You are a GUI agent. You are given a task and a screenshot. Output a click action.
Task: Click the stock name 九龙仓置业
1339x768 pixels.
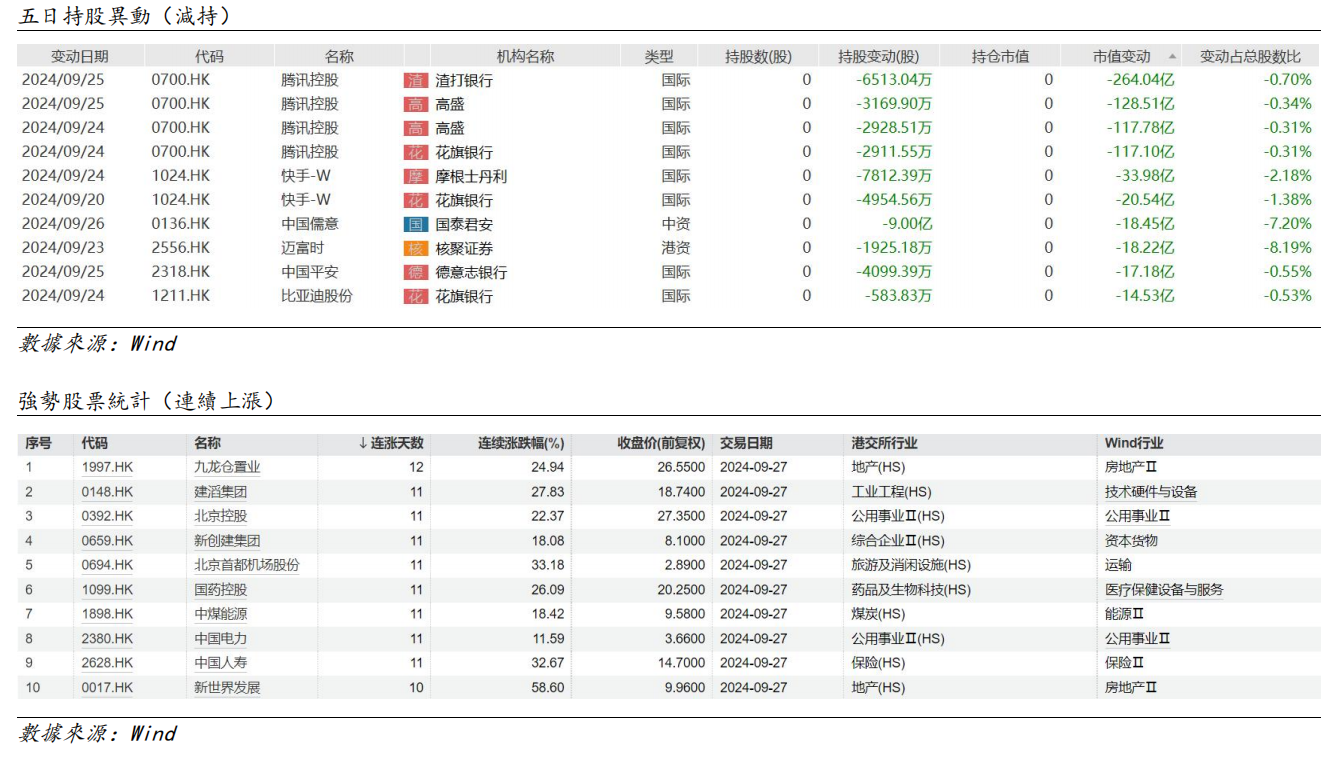[227, 467]
